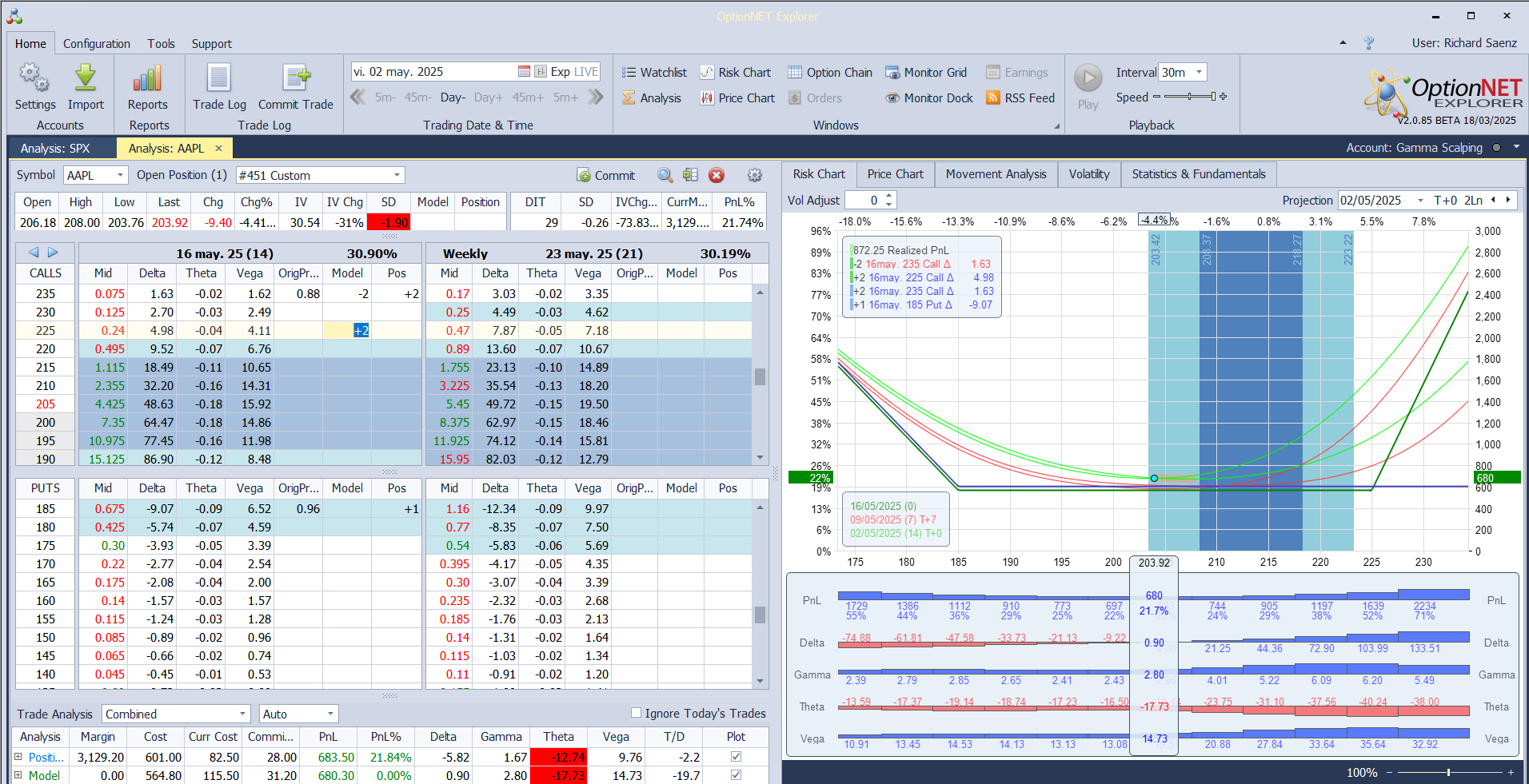Open the Analysis window from ribbon
The height and width of the screenshot is (784, 1529).
coord(652,98)
